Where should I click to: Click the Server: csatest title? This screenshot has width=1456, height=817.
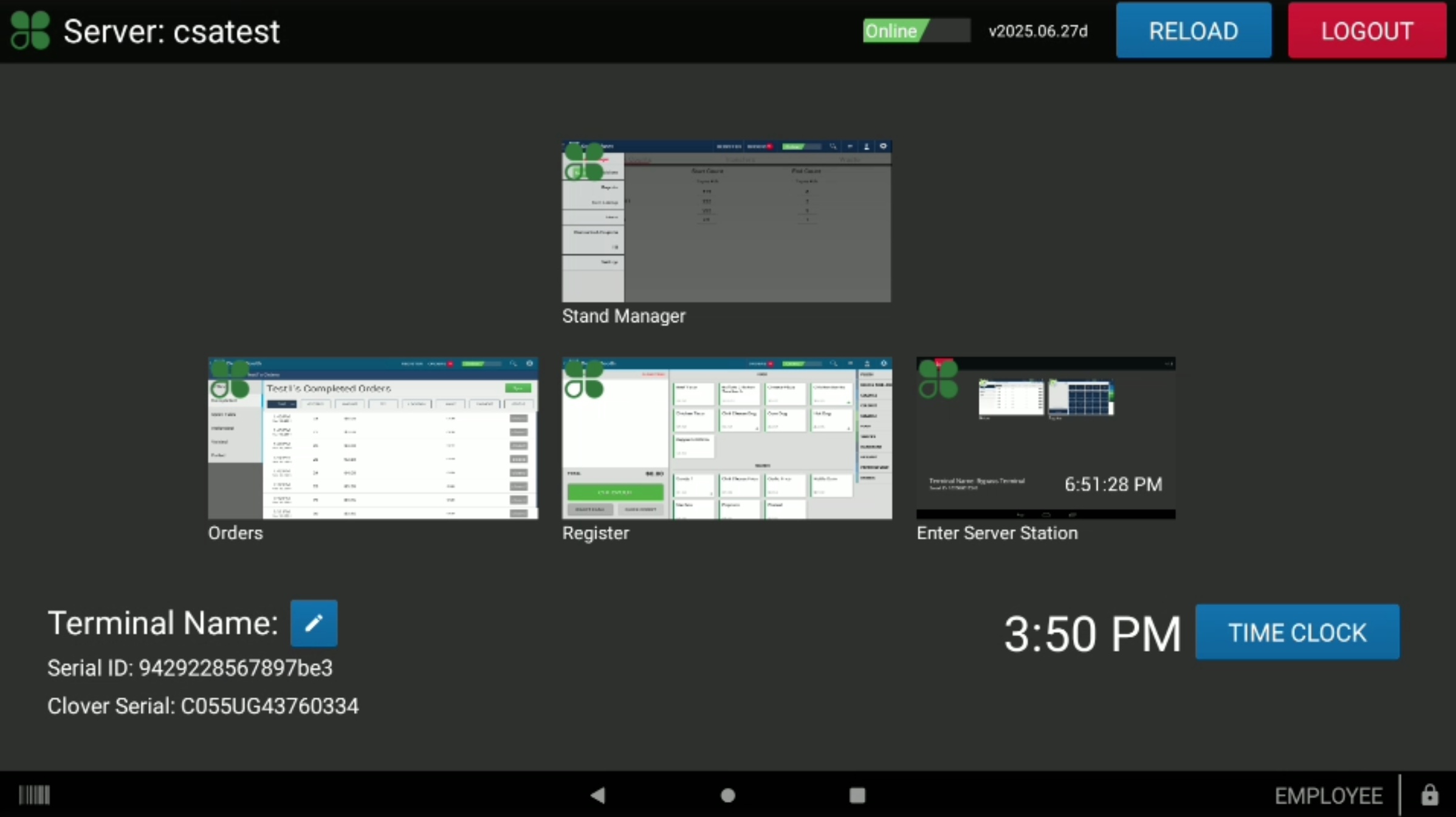(172, 32)
